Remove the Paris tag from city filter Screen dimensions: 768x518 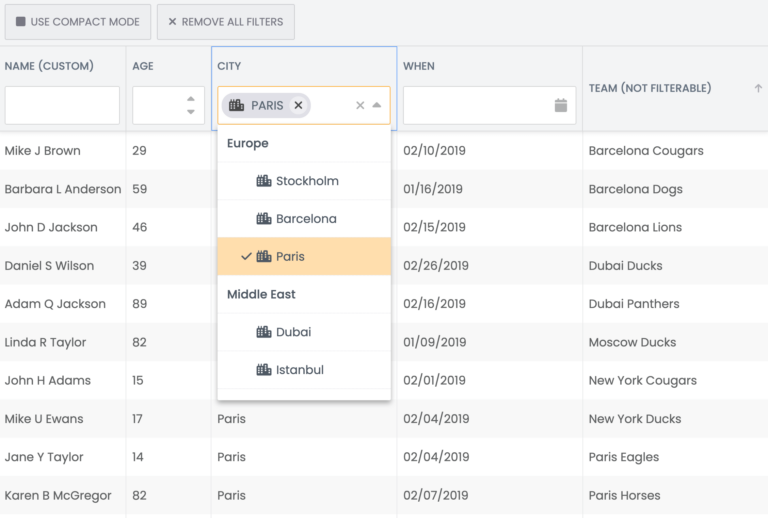point(298,105)
